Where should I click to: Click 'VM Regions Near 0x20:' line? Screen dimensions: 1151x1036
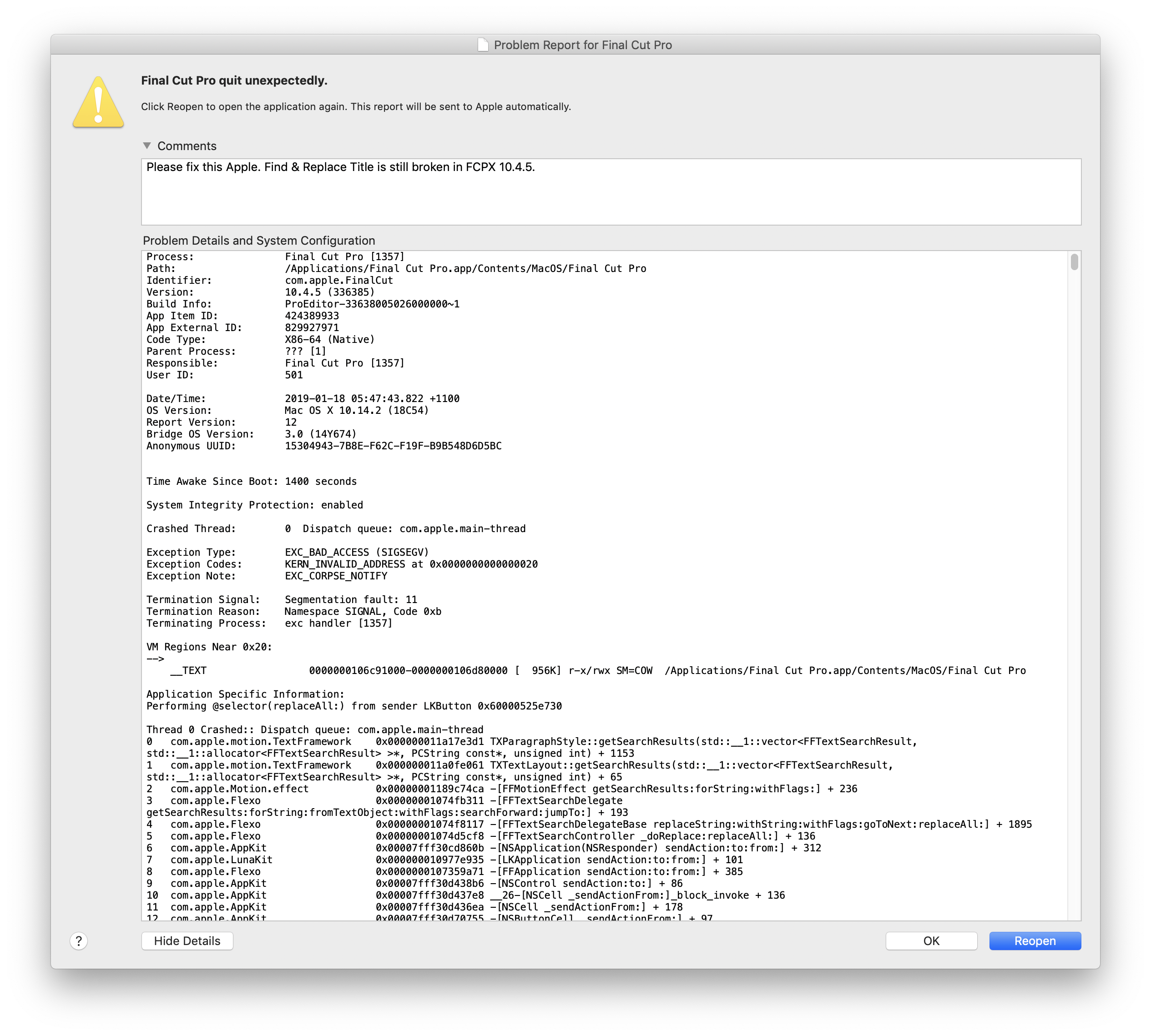(x=209, y=647)
